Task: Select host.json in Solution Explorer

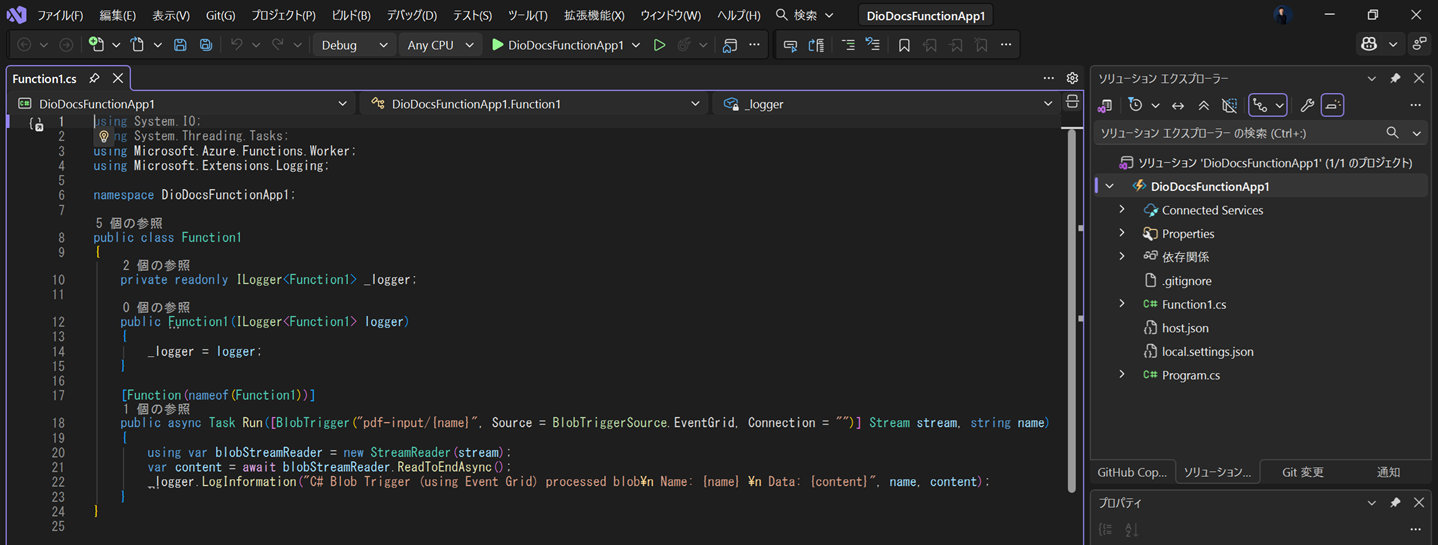Action: [x=1185, y=328]
